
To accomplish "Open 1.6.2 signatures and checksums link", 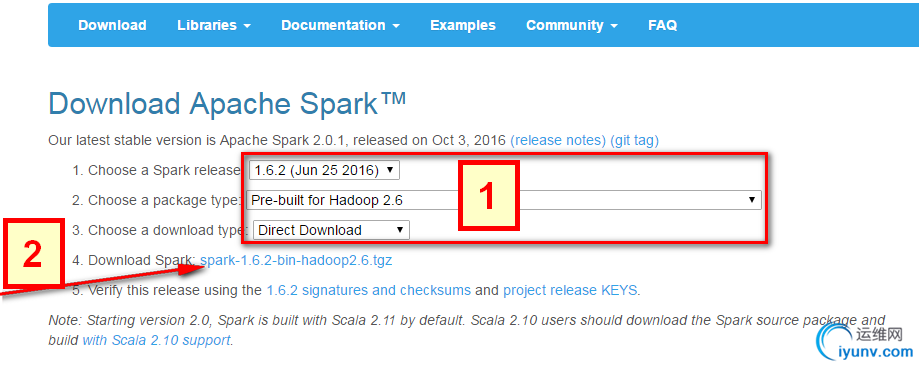I will pos(369,290).
